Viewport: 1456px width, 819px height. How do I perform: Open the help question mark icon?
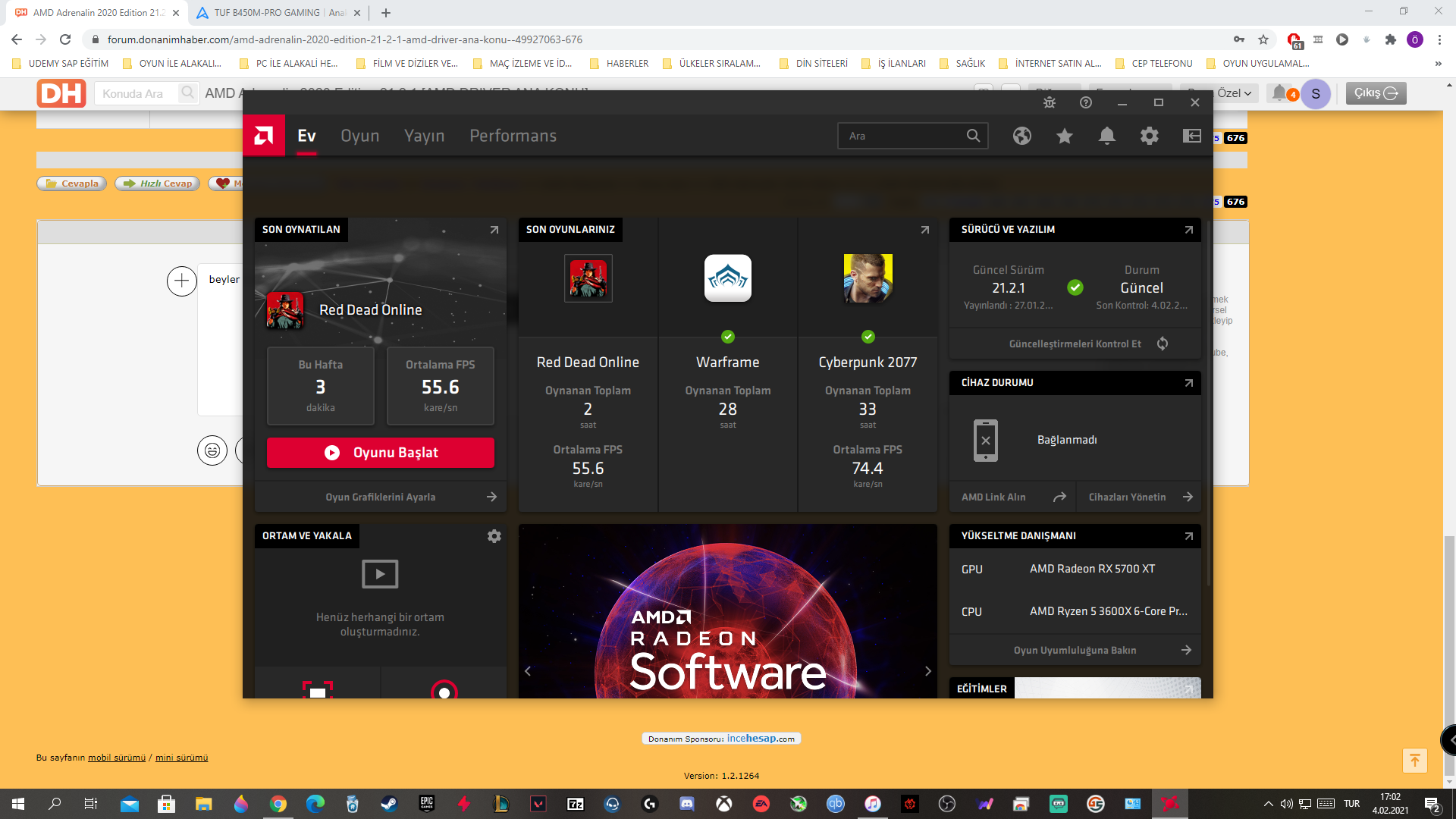coord(1086,102)
